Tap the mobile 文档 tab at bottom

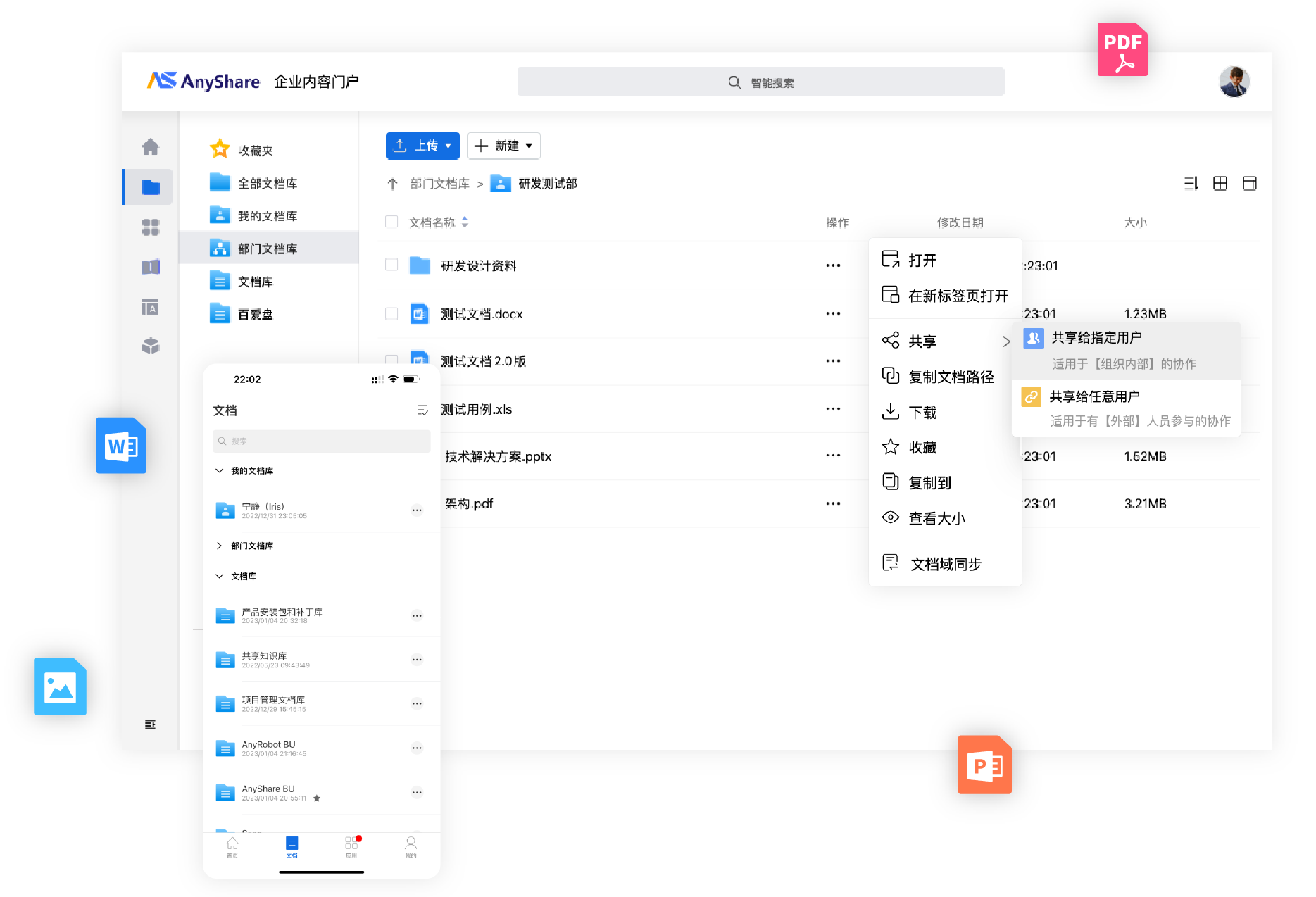292,846
